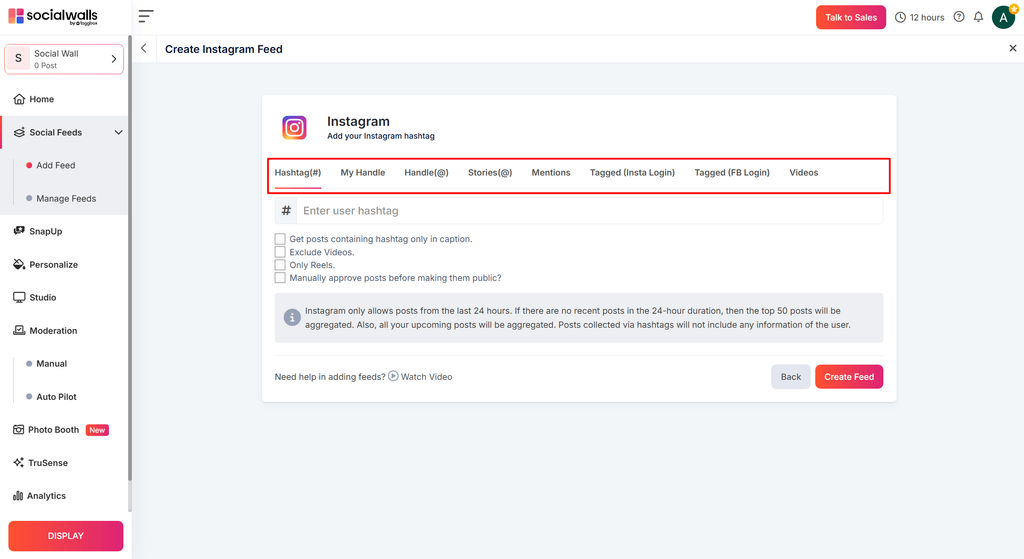
Task: Click the SnapUp icon
Action: [19, 231]
